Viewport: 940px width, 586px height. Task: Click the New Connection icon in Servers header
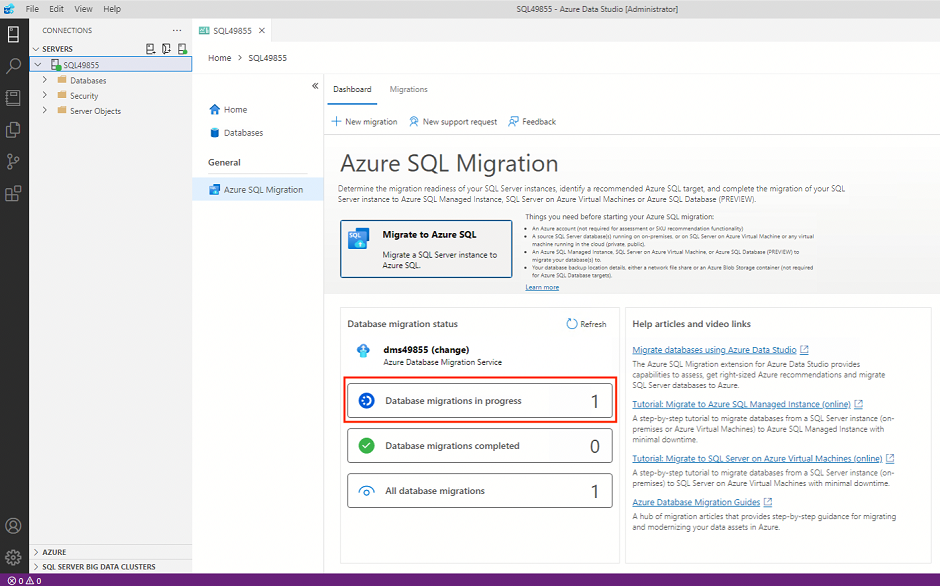click(150, 49)
